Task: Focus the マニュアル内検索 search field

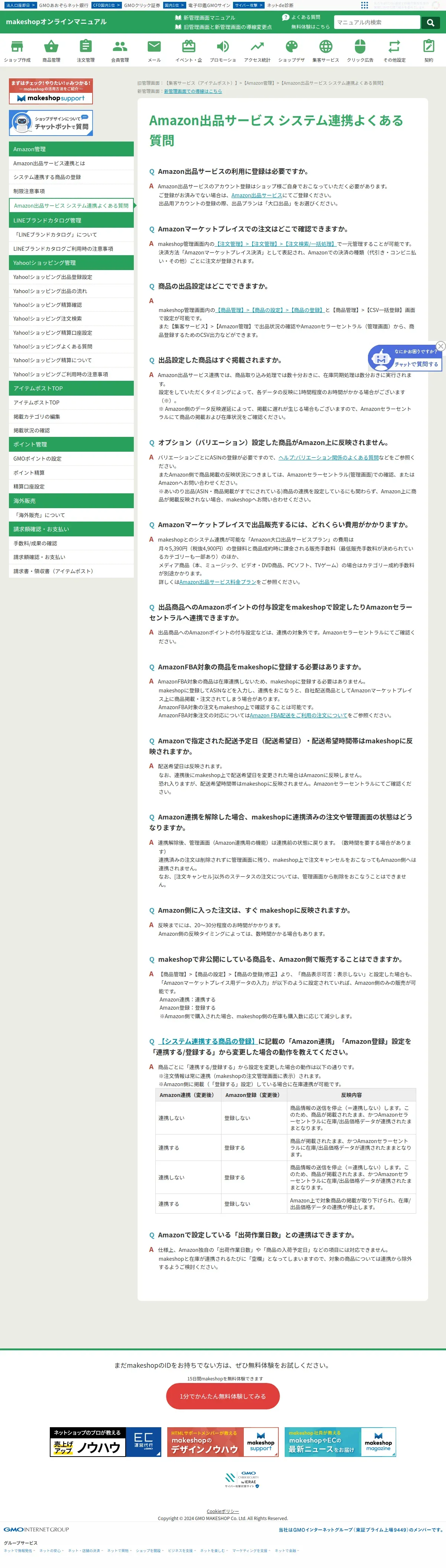Action: coord(377,23)
